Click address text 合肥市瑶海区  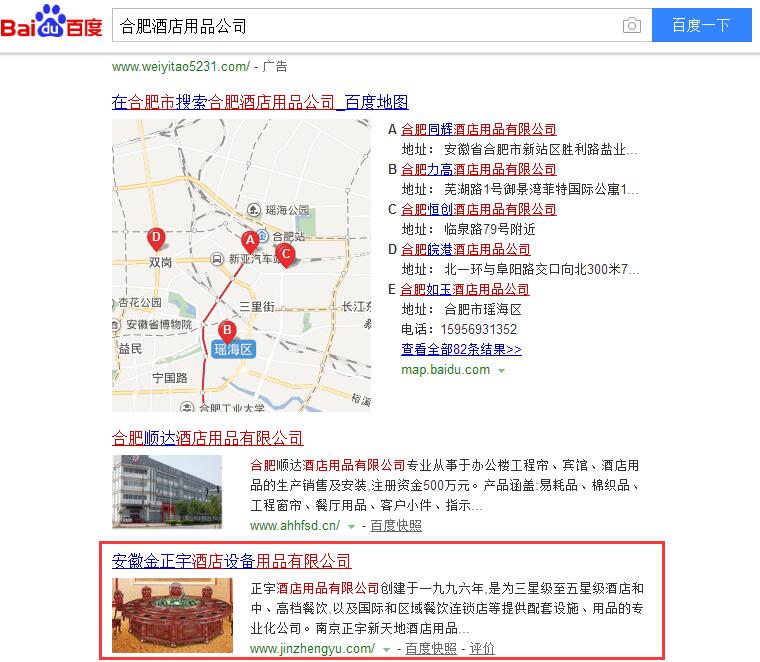click(483, 309)
